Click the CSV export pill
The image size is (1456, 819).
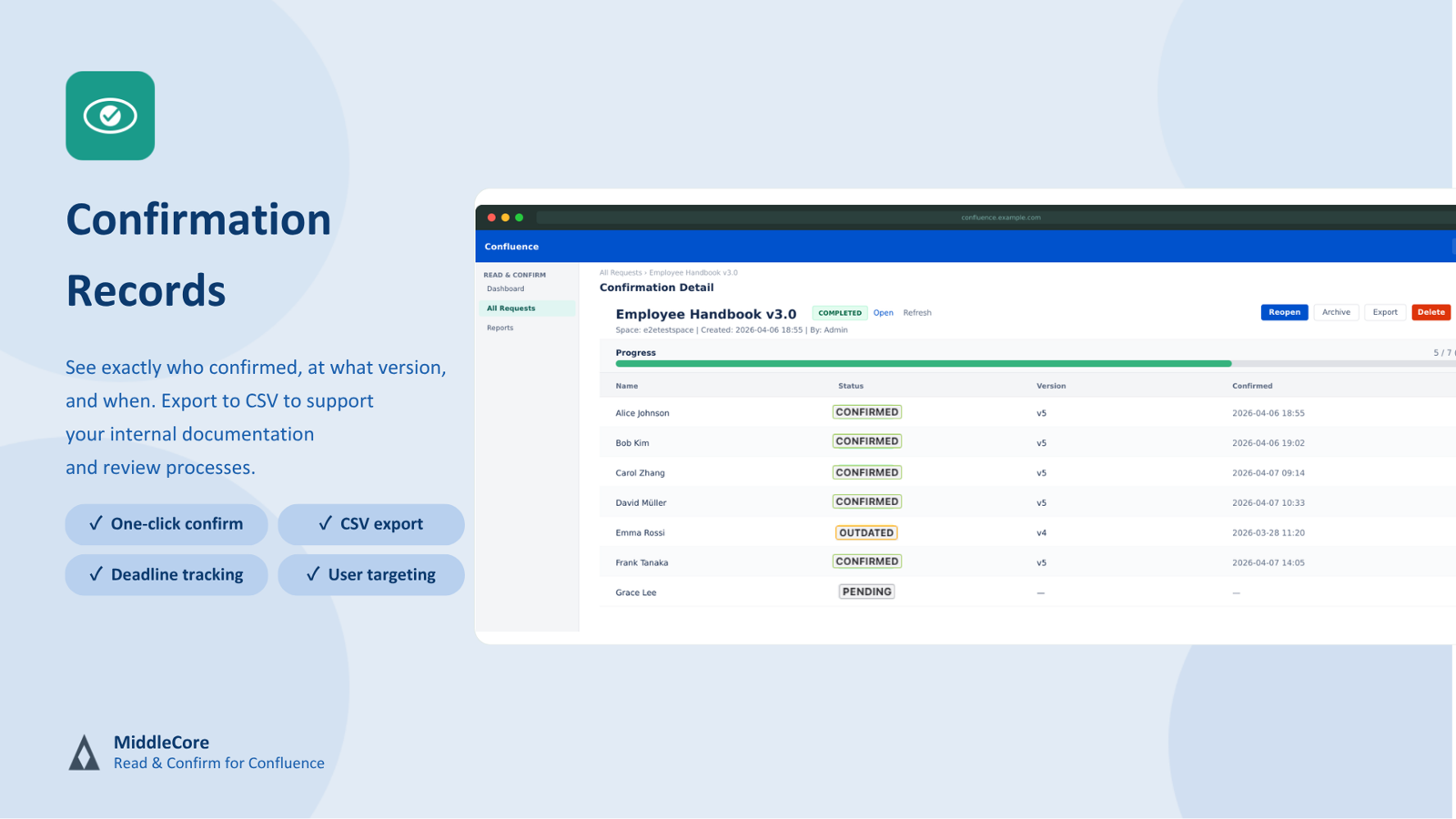click(371, 524)
